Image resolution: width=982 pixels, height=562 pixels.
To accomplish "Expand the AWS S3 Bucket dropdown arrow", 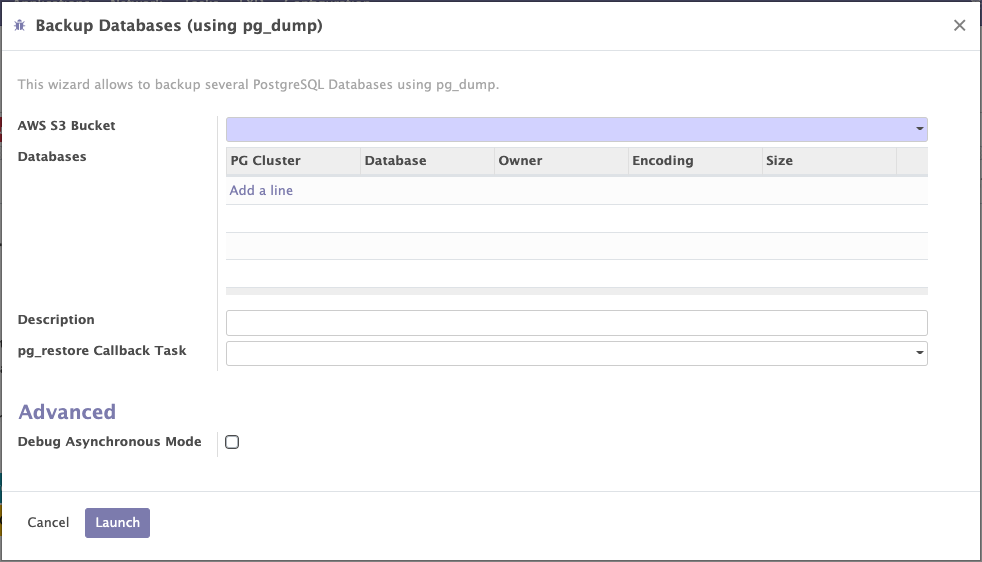I will point(918,130).
